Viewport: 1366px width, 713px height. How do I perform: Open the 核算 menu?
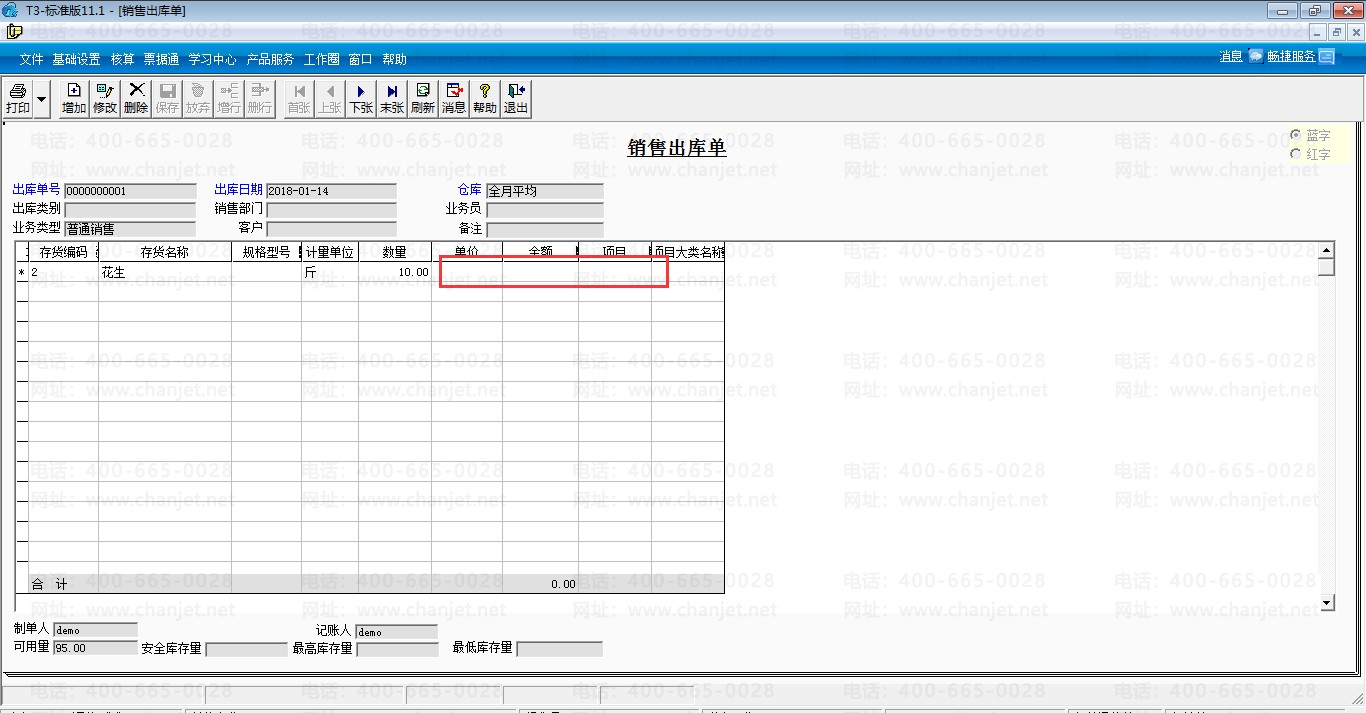[123, 59]
